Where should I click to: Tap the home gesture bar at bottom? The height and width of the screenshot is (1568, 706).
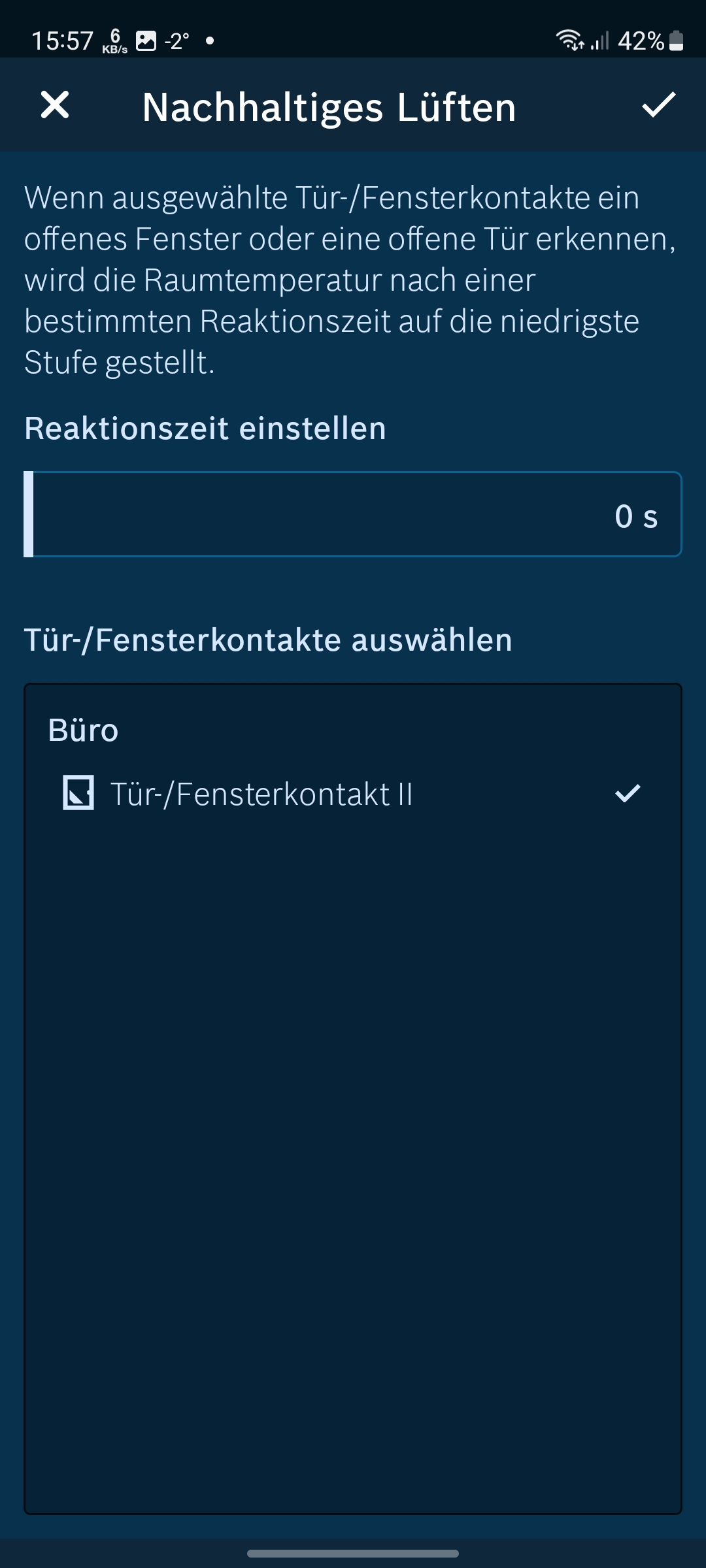click(x=353, y=1554)
